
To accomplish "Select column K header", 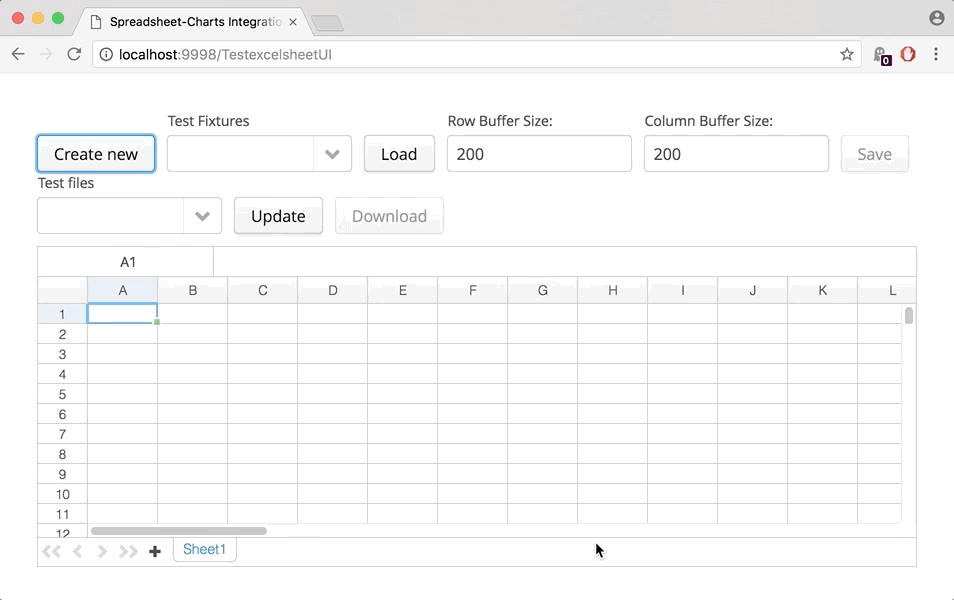I will (x=822, y=290).
